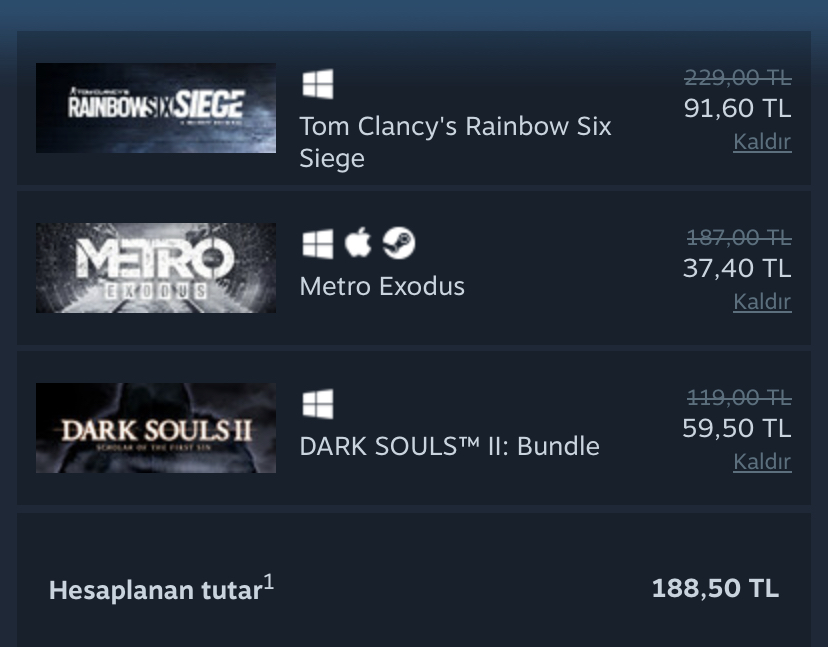Click the 188,50 TL cart total
The width and height of the screenshot is (828, 647).
pyautogui.click(x=715, y=588)
